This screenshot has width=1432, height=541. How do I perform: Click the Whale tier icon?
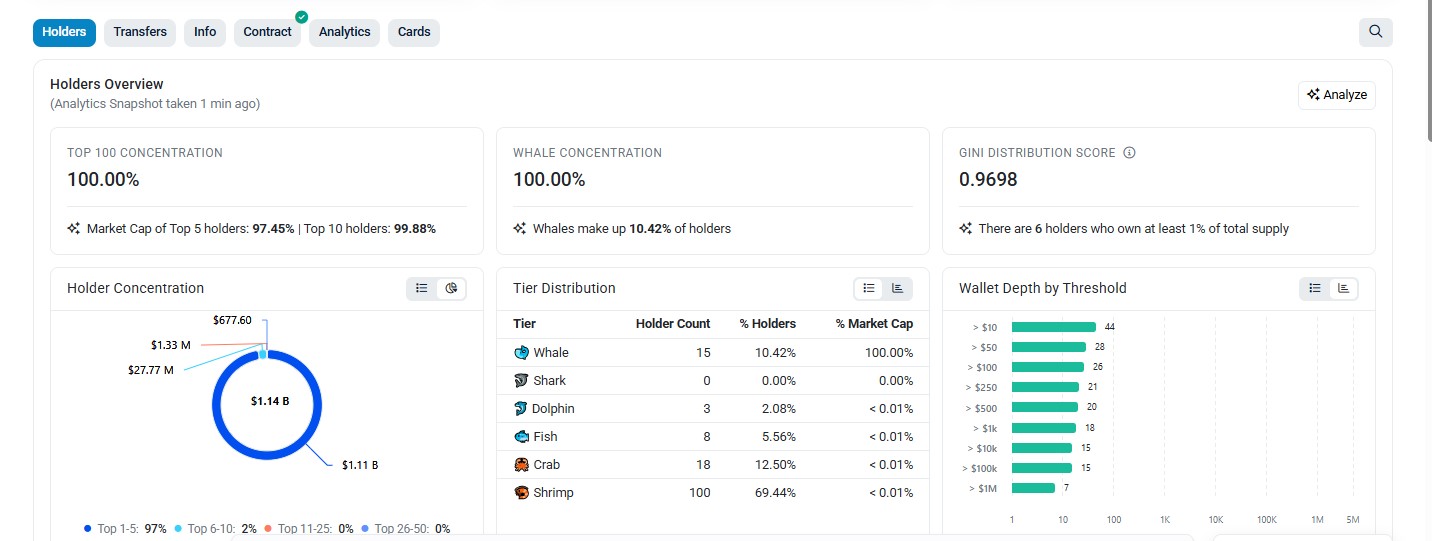point(520,352)
